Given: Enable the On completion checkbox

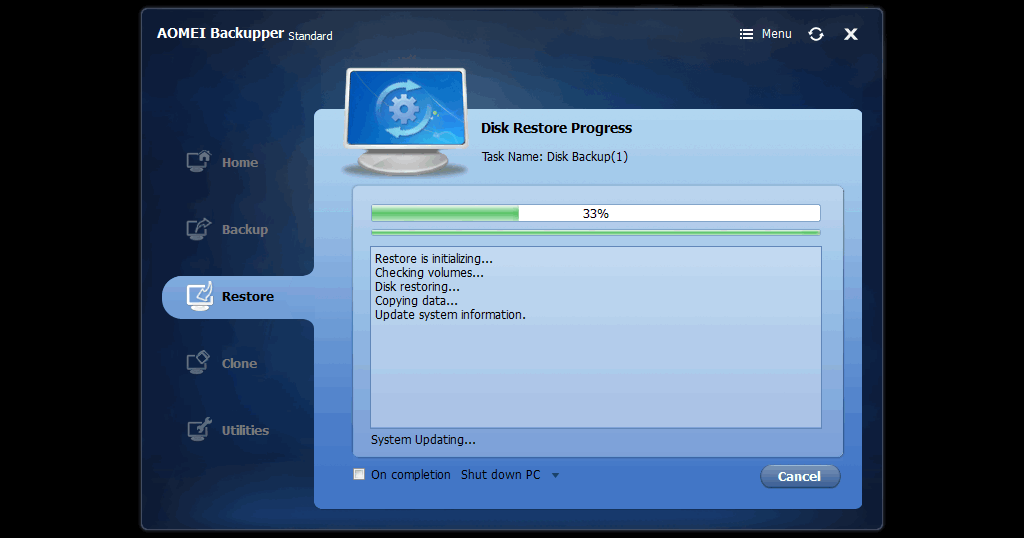Looking at the screenshot, I should point(359,475).
